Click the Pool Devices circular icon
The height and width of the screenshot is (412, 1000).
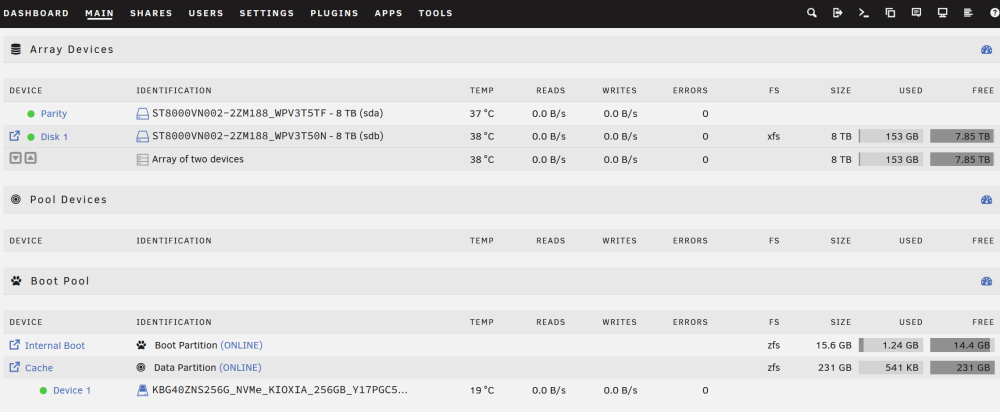[16, 200]
